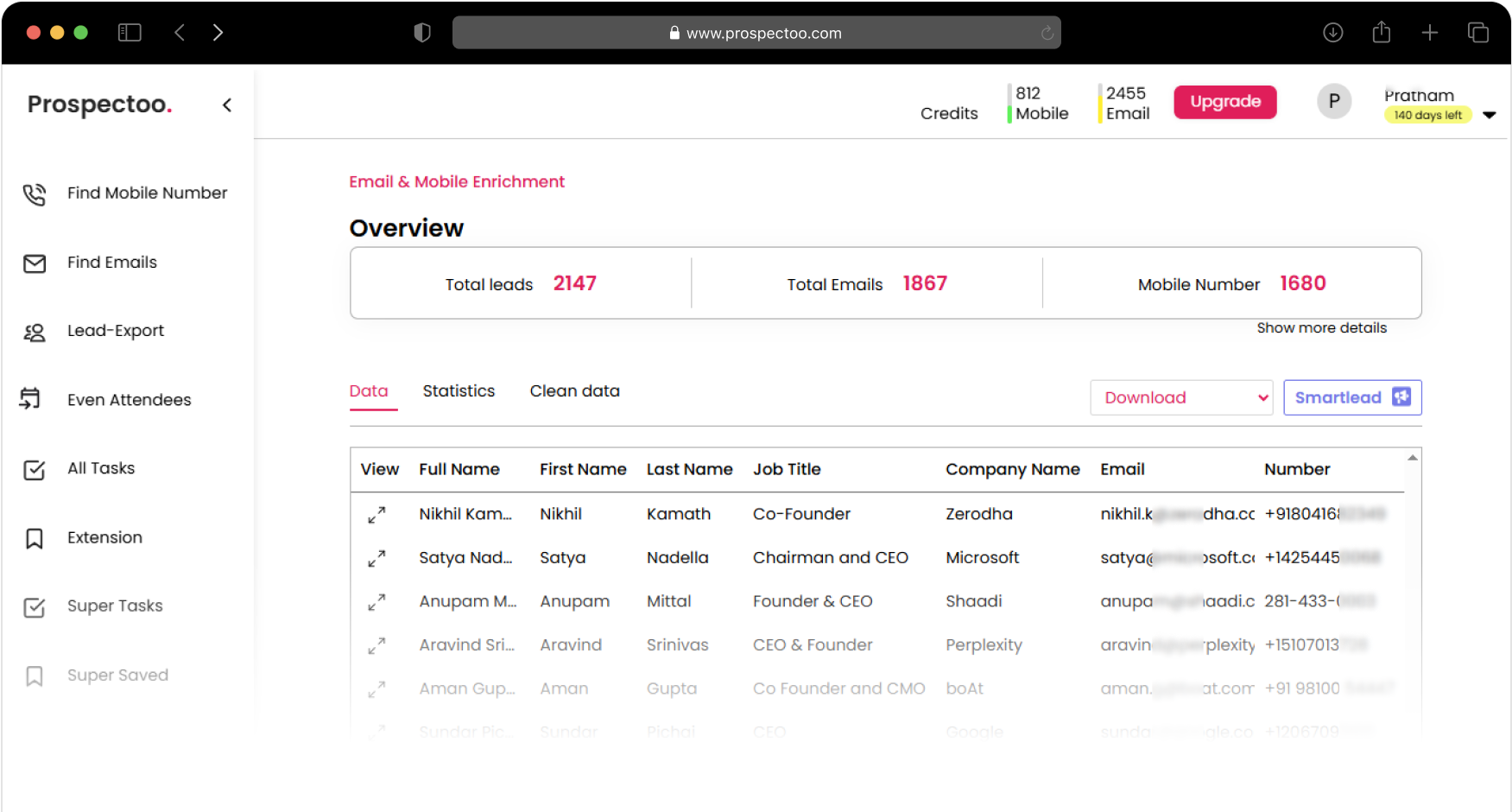Expand the Satya Nadella row details
Screen dimensions: 1512x812
pos(376,559)
